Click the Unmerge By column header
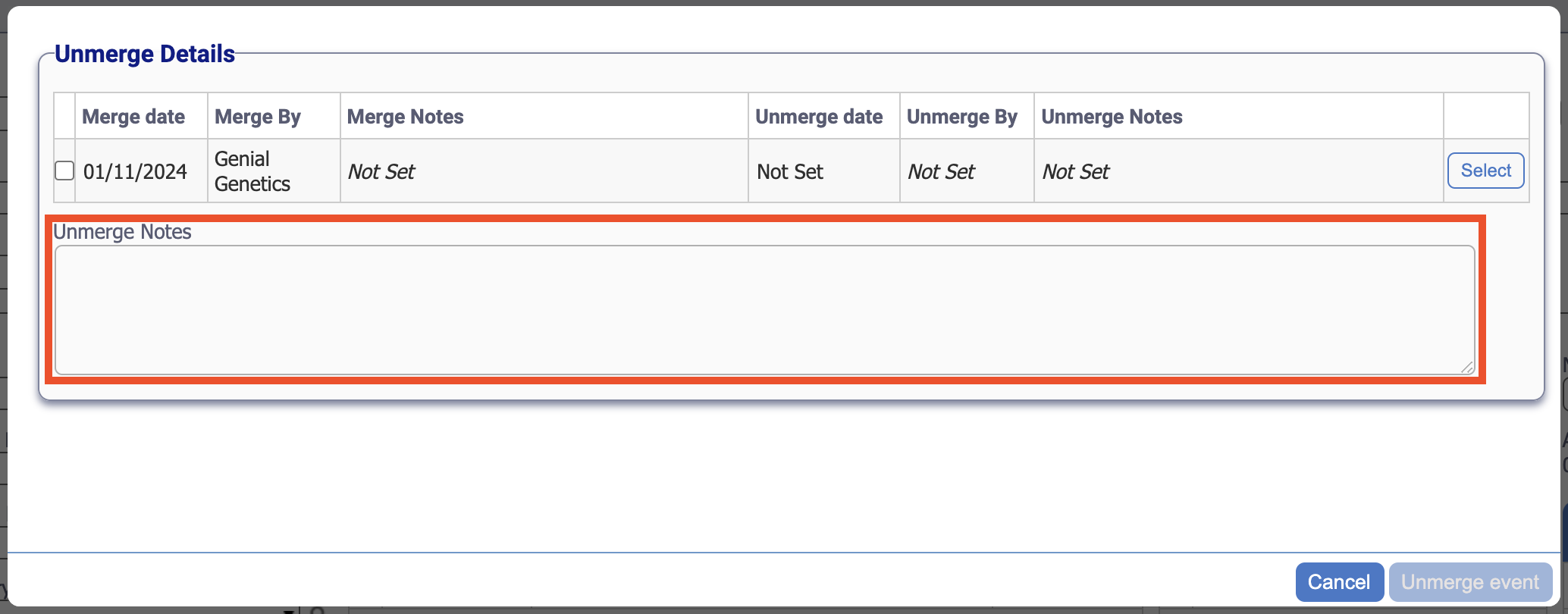The width and height of the screenshot is (1568, 614). (961, 117)
